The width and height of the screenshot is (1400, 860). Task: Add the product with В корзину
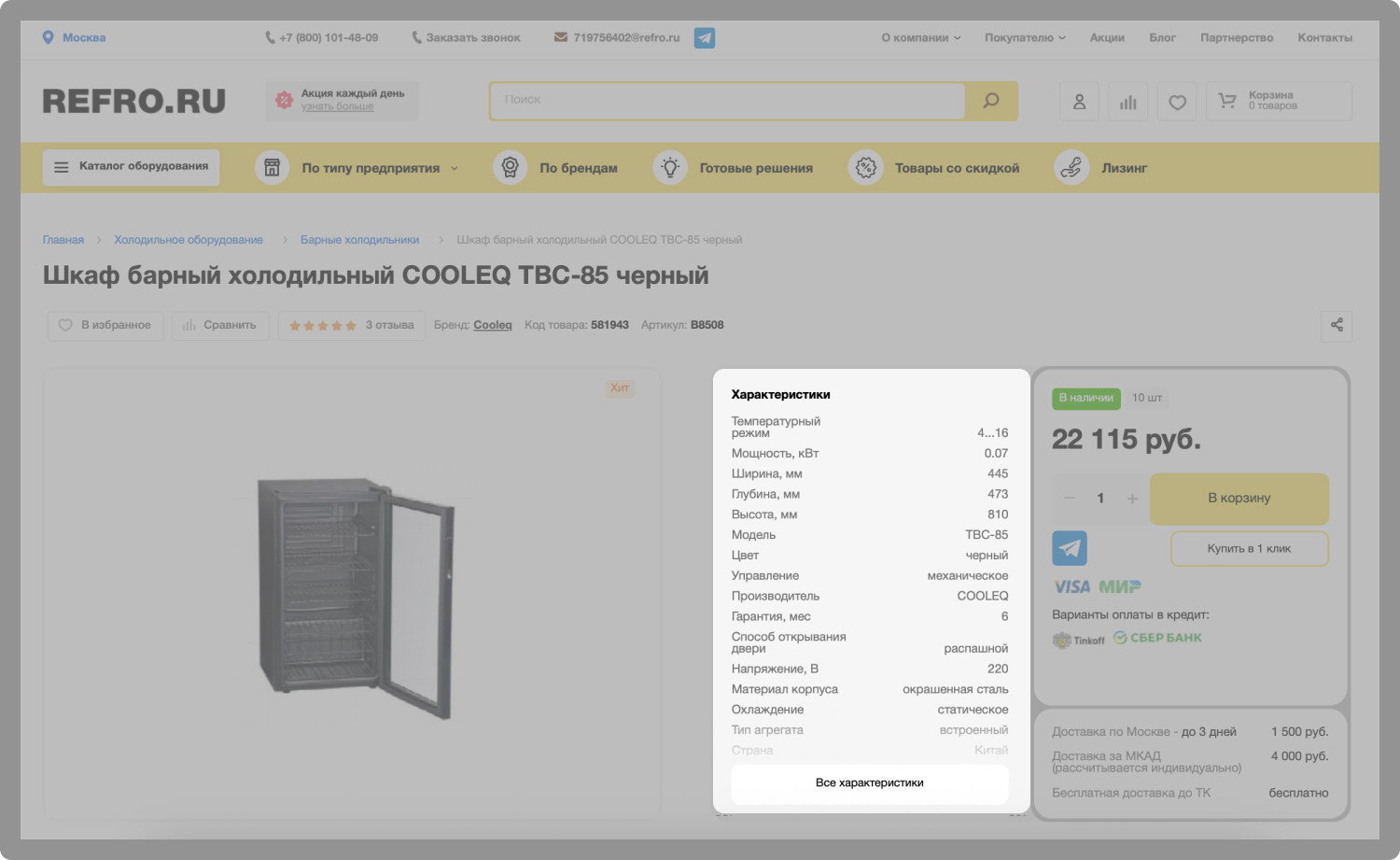click(x=1239, y=499)
